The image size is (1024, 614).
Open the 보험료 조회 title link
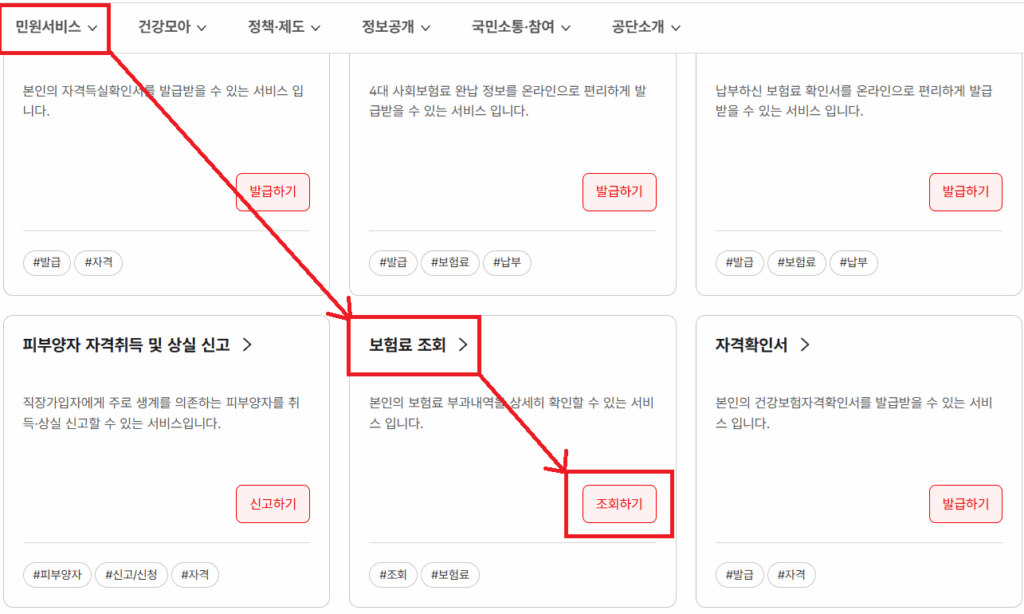(407, 344)
